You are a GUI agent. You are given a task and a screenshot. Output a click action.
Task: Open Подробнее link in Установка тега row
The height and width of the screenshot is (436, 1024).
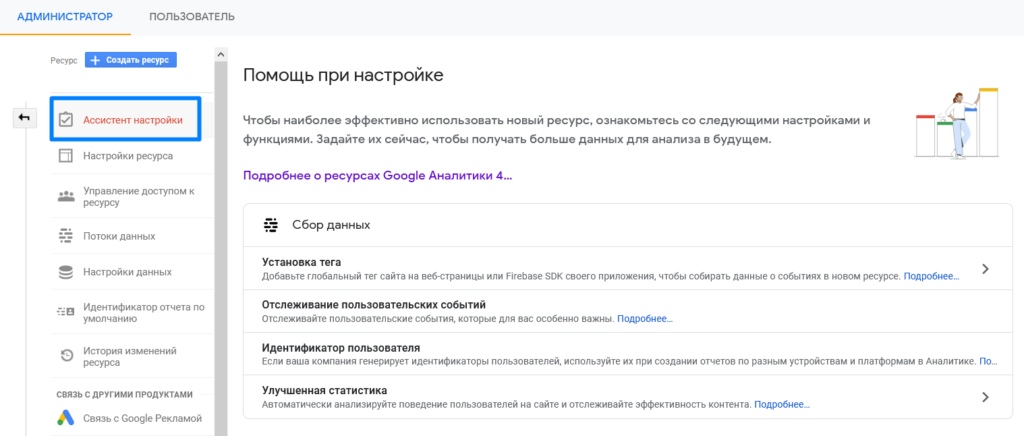(931, 277)
